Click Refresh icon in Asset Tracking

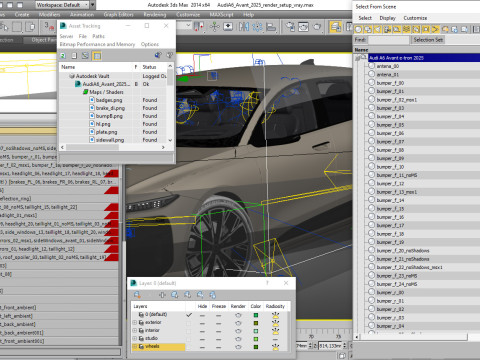tap(63, 56)
